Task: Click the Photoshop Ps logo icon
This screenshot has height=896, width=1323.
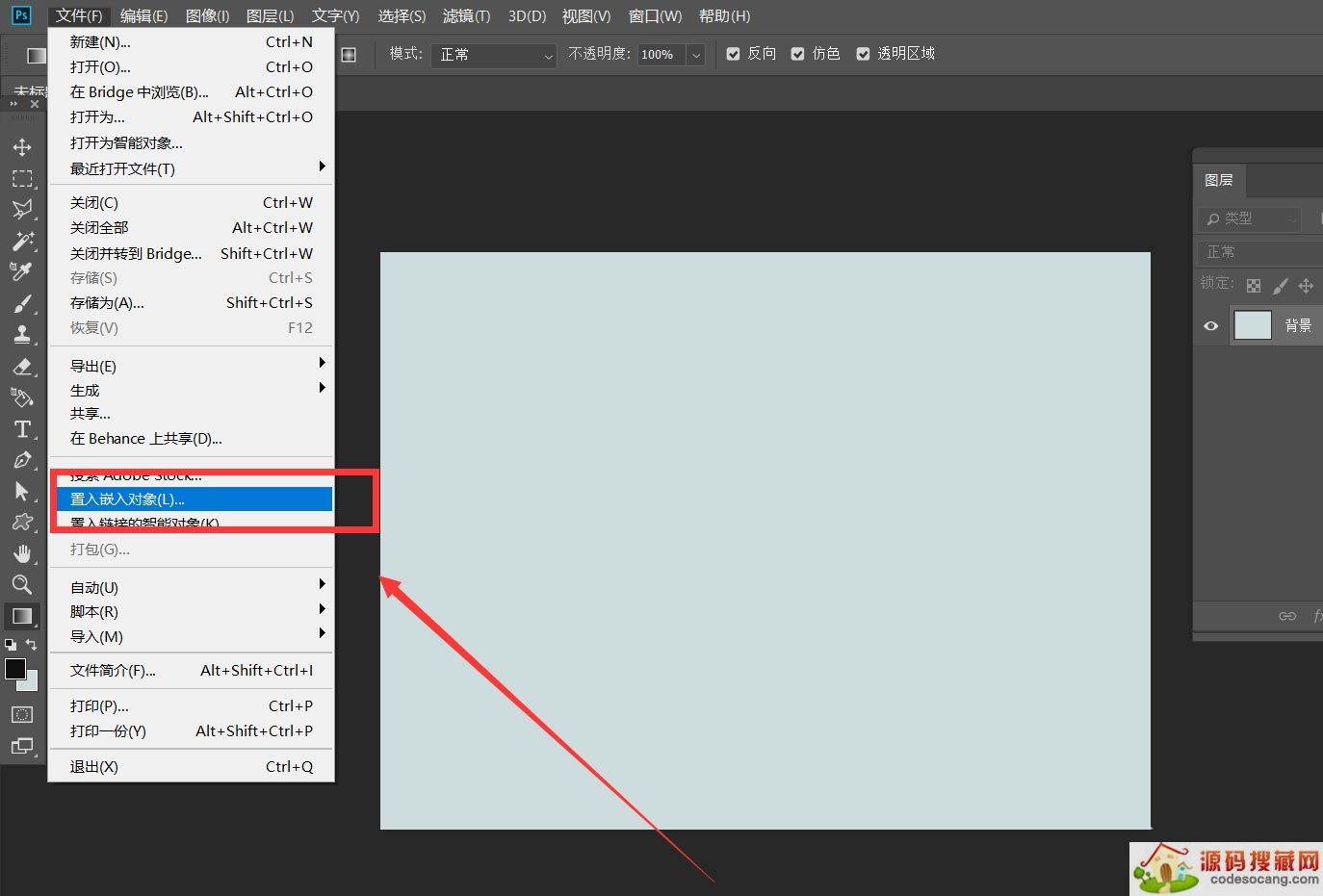Action: point(20,15)
